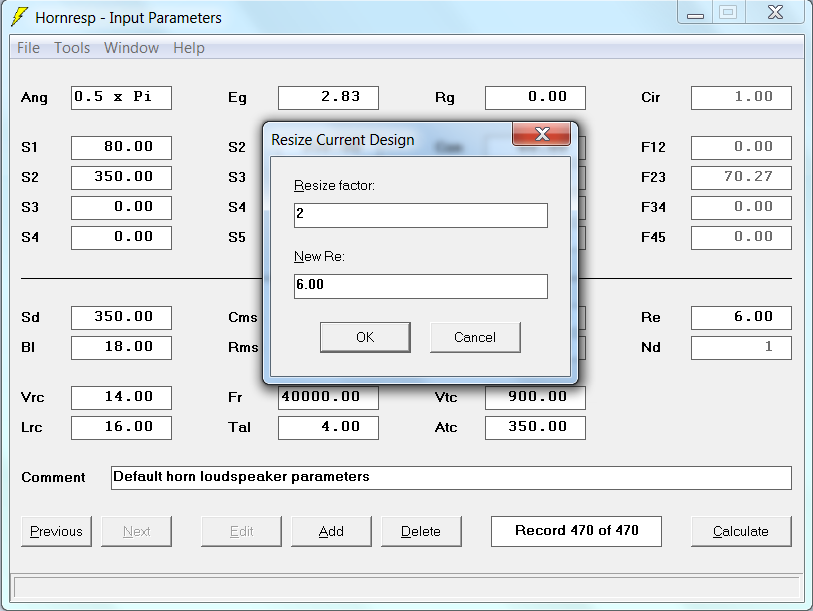Viewport: 813px width, 611px height.
Task: Click the Vrc field showing 14.00
Action: point(121,398)
